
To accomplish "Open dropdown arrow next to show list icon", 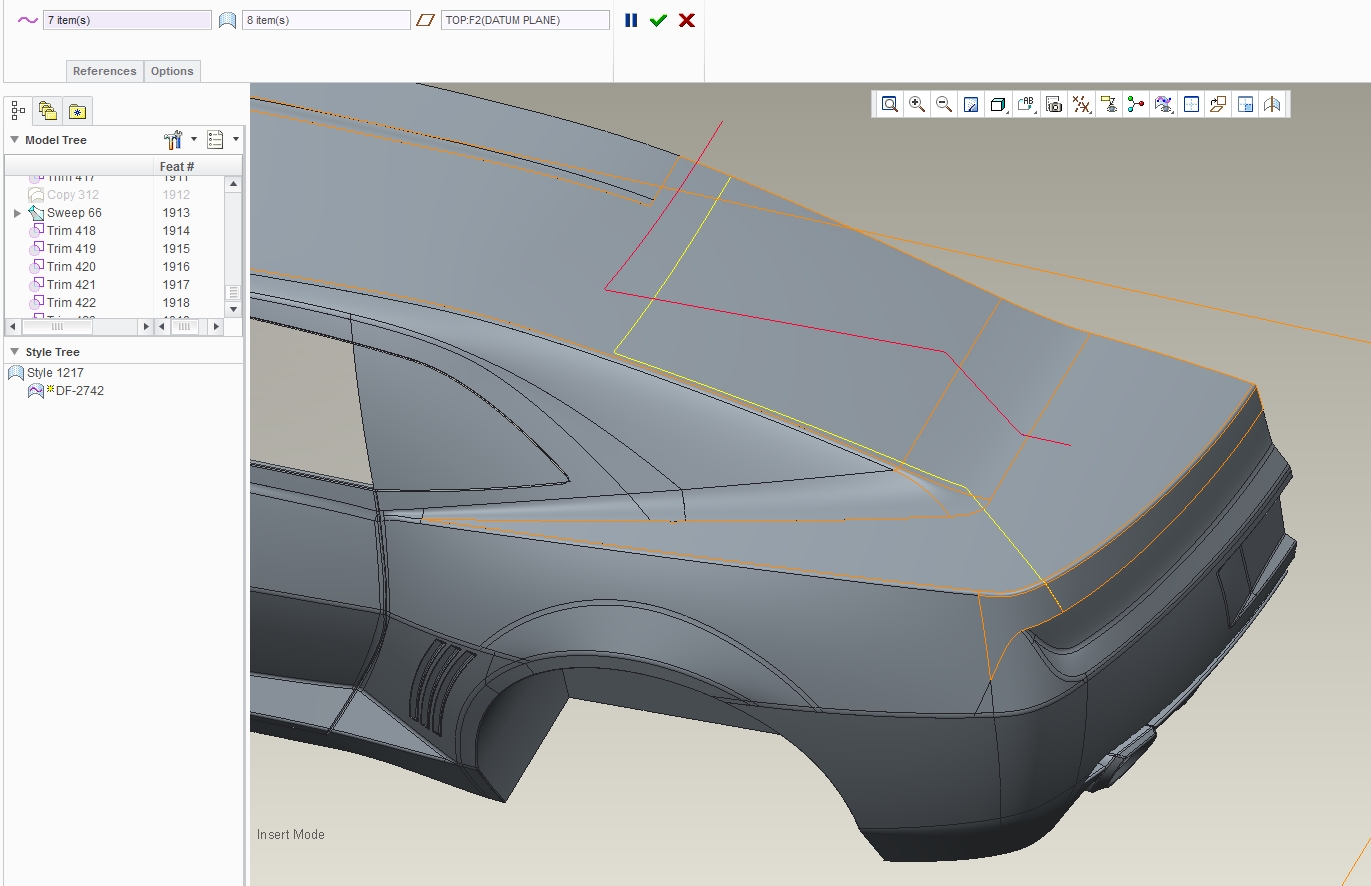I will click(236, 139).
